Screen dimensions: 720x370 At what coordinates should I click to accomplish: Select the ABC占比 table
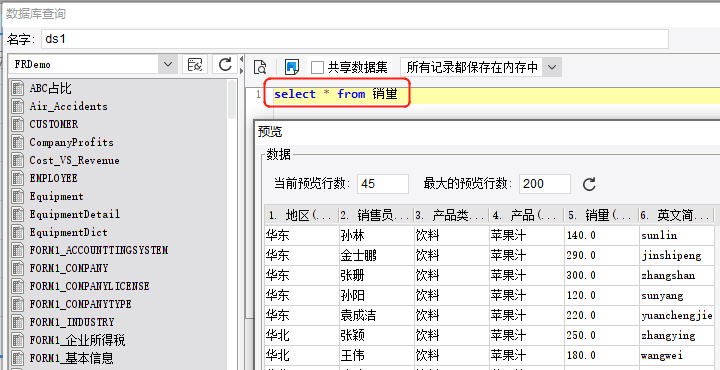tap(51, 88)
